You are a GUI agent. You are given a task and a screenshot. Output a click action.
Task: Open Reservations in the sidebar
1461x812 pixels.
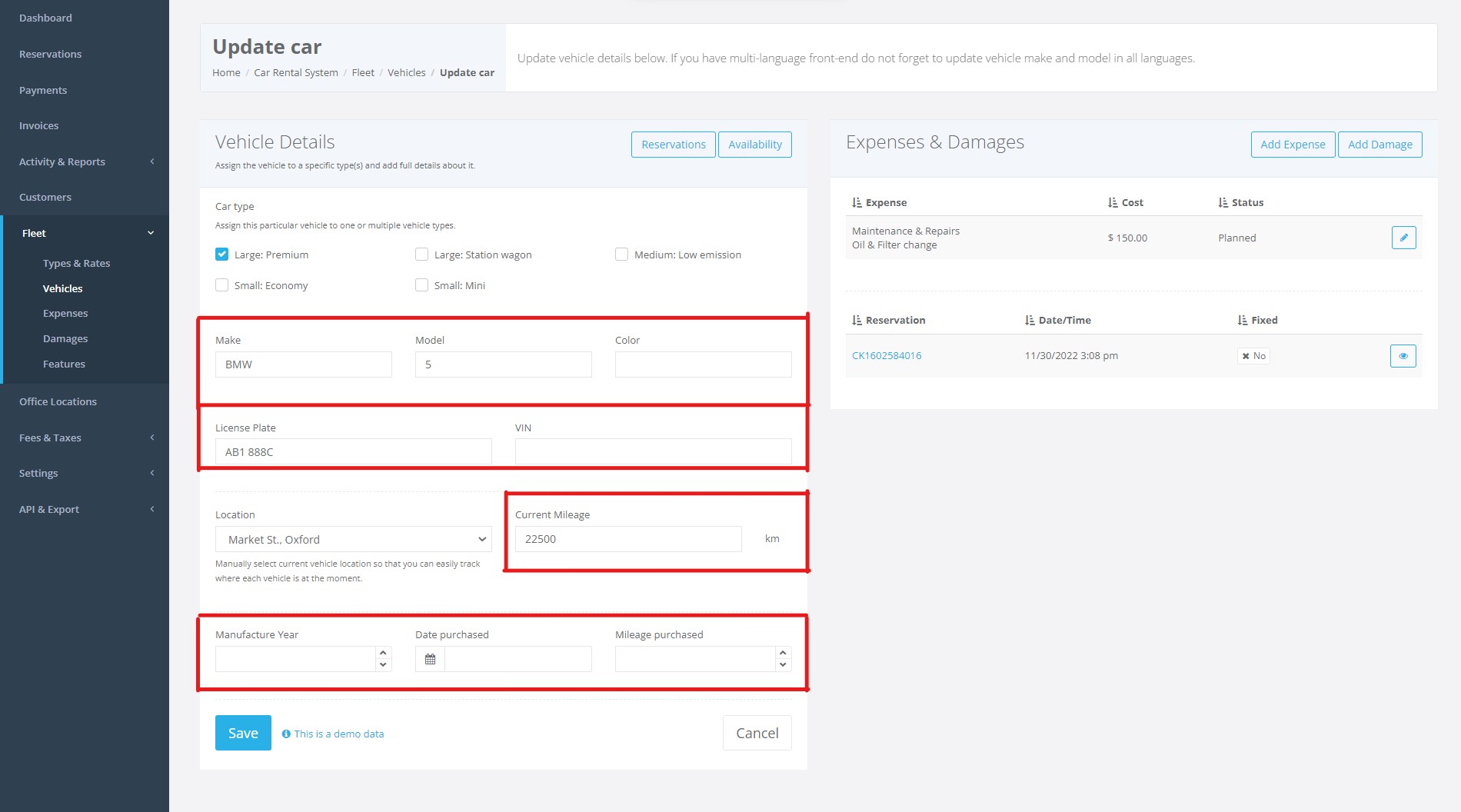click(x=50, y=54)
